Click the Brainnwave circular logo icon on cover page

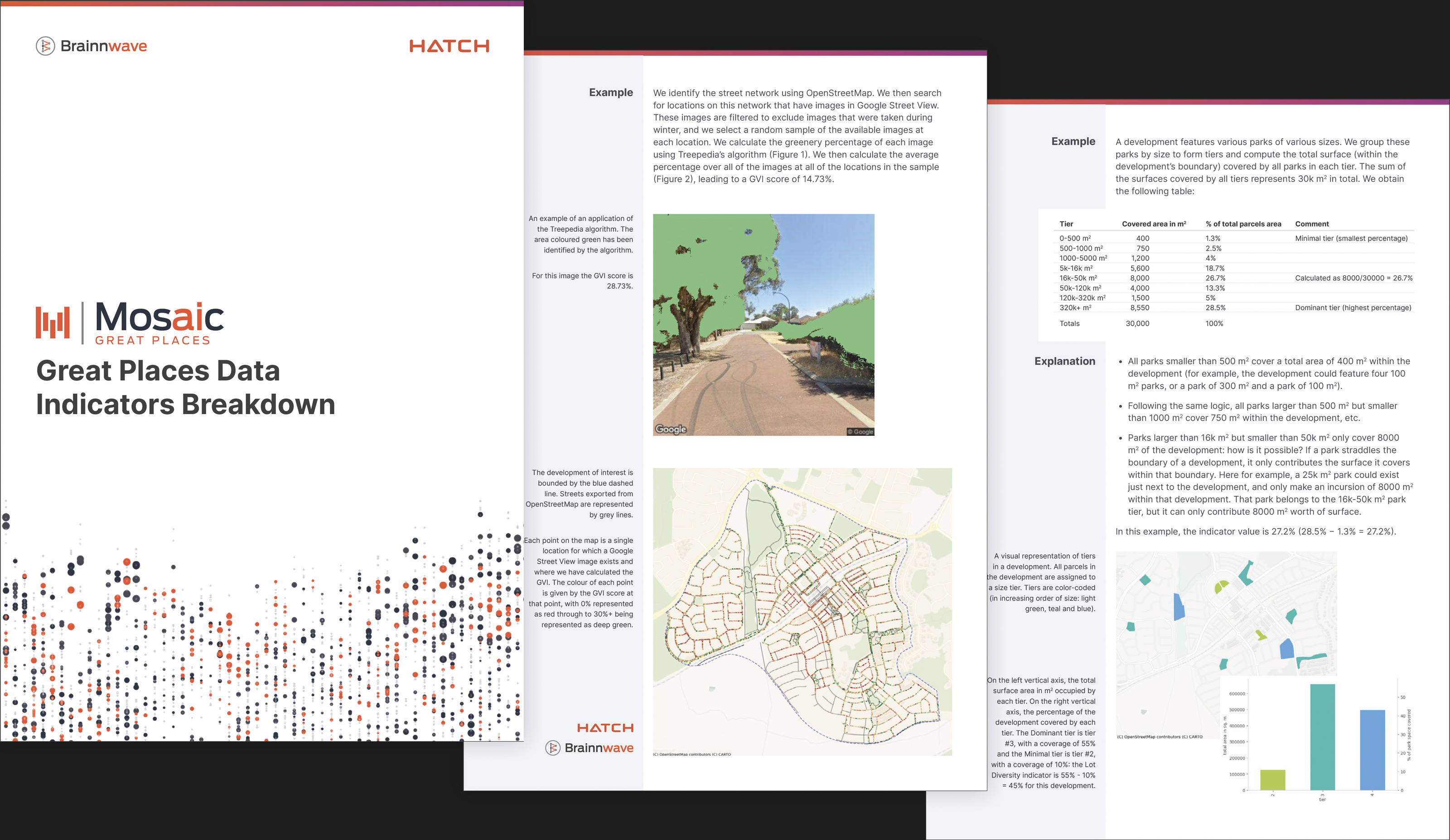[x=45, y=46]
